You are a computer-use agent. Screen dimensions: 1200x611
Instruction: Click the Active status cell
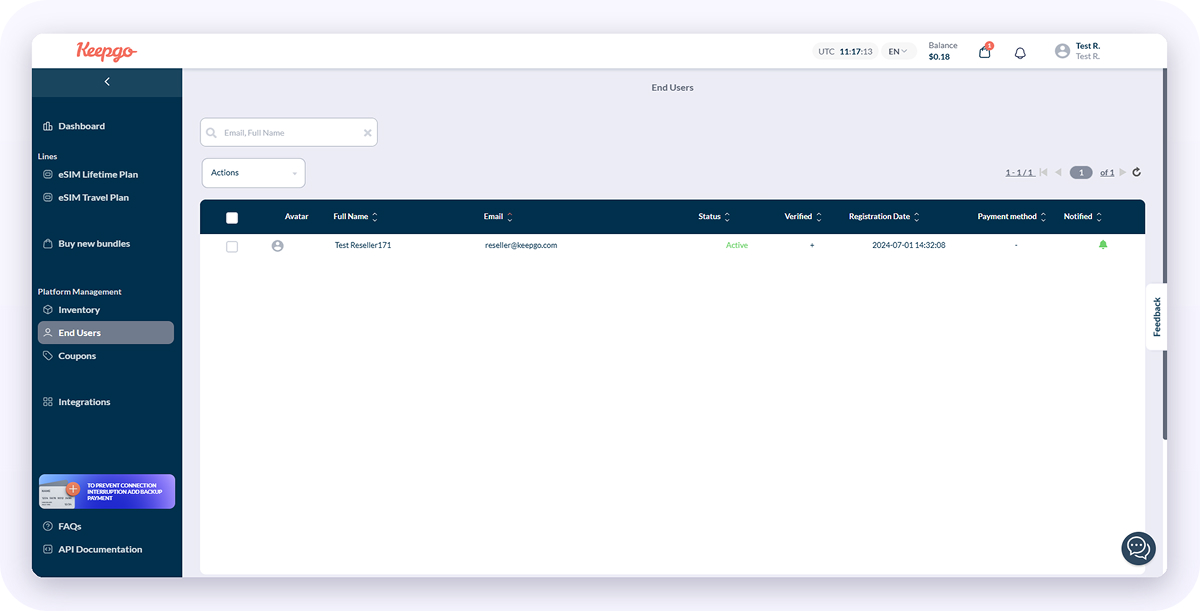(737, 245)
